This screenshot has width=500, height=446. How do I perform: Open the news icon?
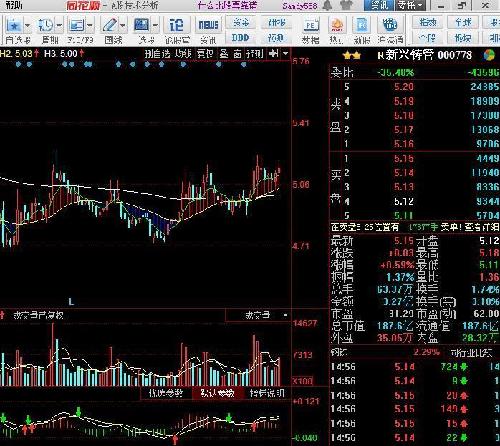click(x=208, y=25)
